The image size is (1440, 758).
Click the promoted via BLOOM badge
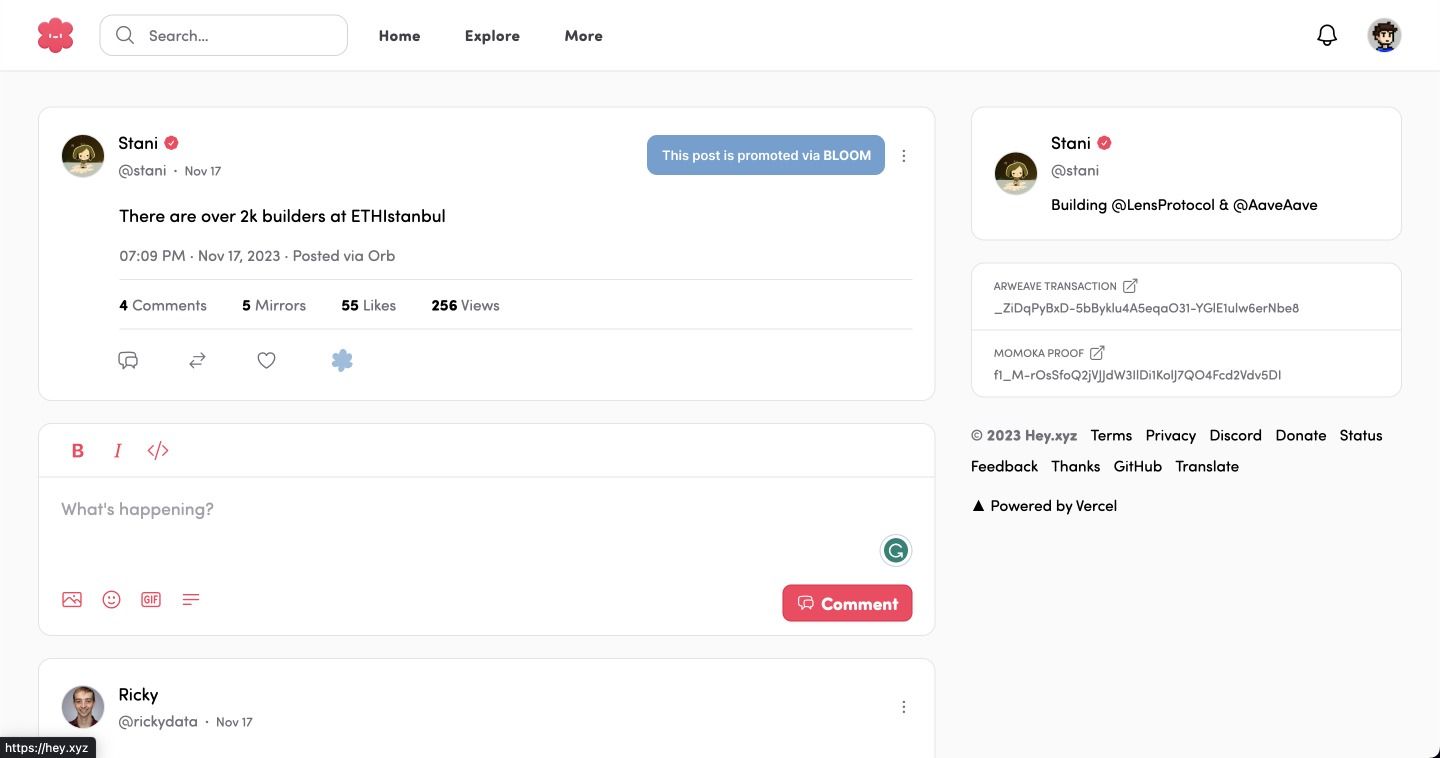(x=766, y=155)
